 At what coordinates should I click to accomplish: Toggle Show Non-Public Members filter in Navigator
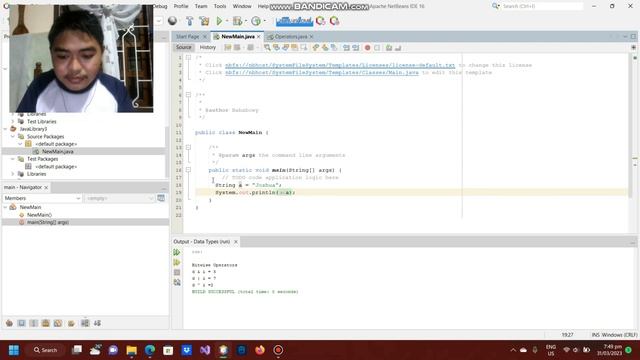tap(46, 323)
